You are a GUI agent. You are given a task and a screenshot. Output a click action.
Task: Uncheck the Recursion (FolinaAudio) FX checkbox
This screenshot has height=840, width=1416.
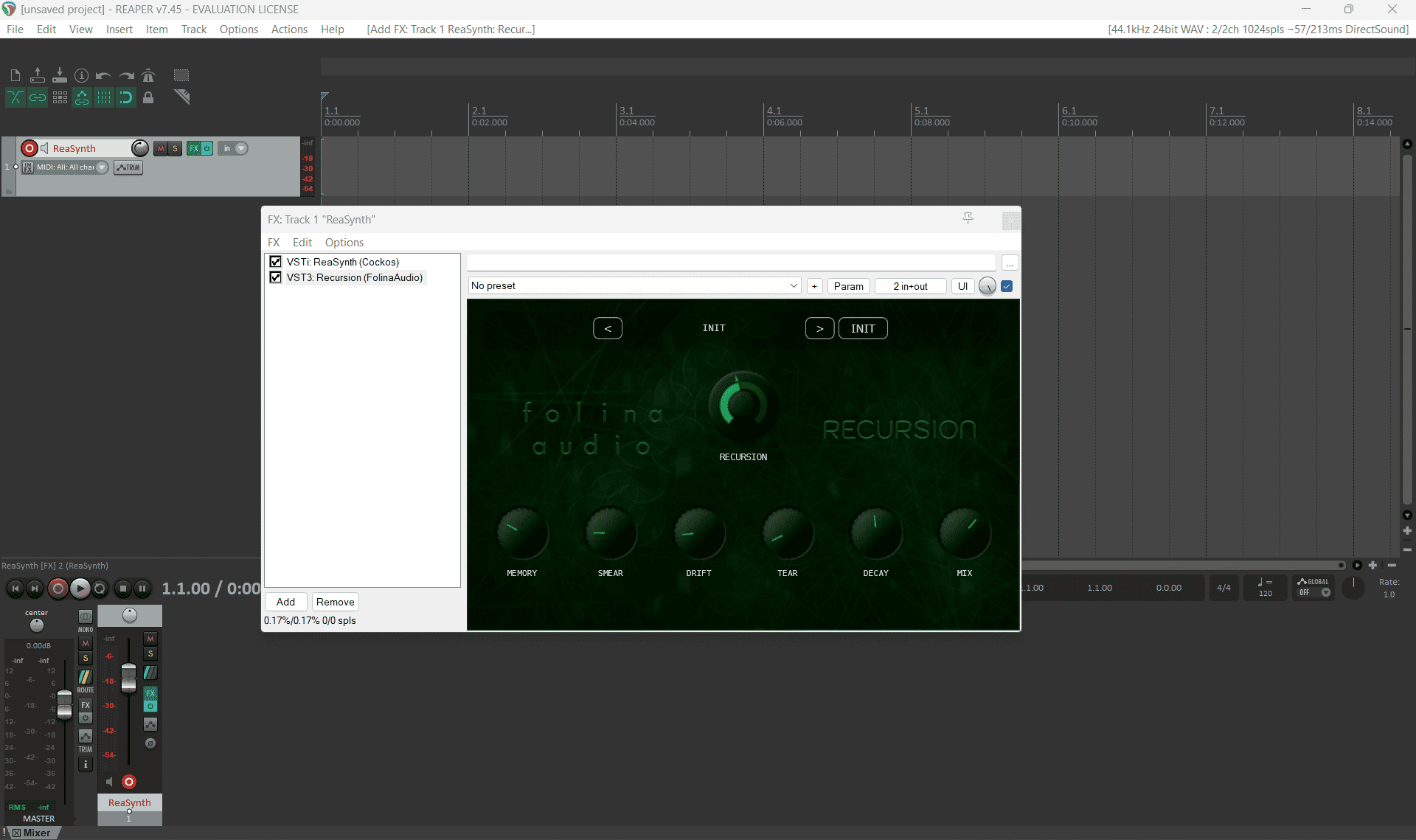276,277
